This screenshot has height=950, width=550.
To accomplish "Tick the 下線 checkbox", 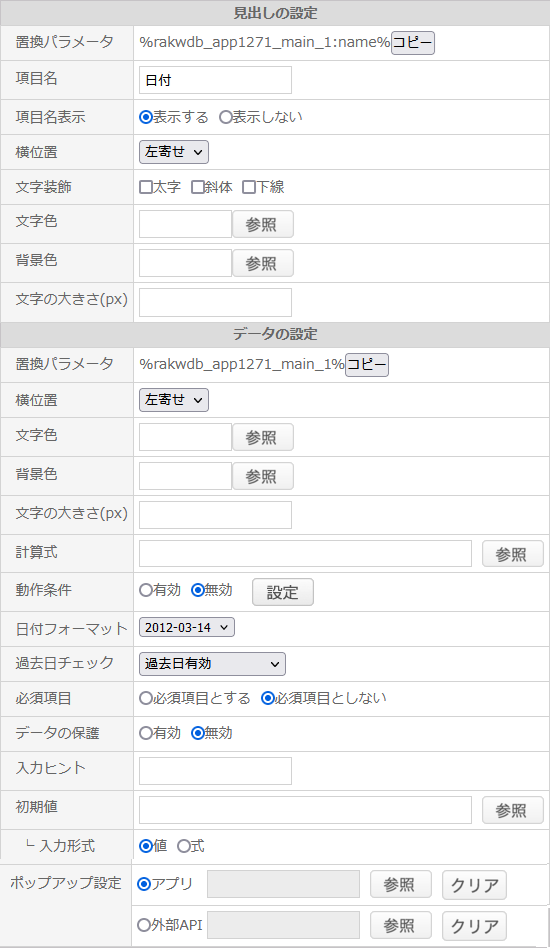I will click(249, 187).
